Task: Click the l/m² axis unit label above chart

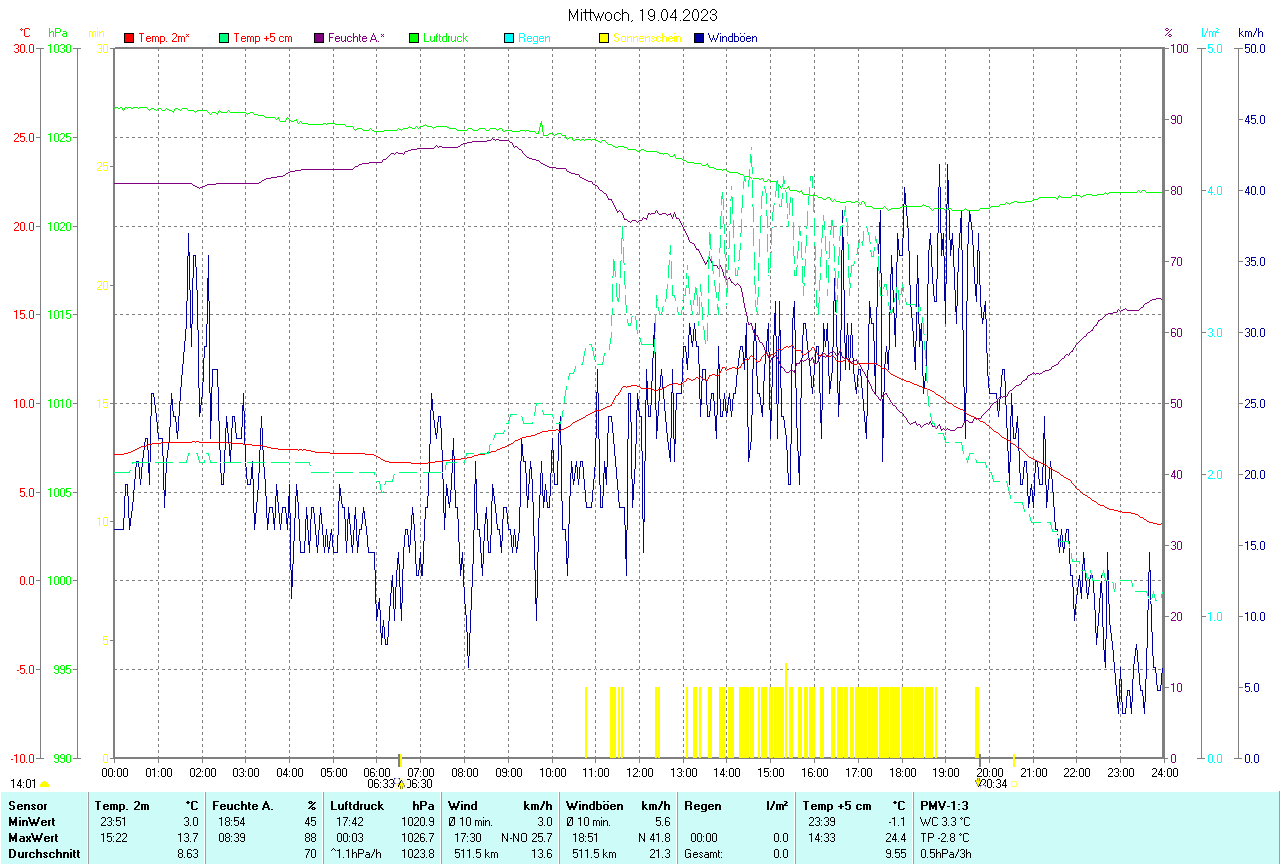Action: (1212, 33)
